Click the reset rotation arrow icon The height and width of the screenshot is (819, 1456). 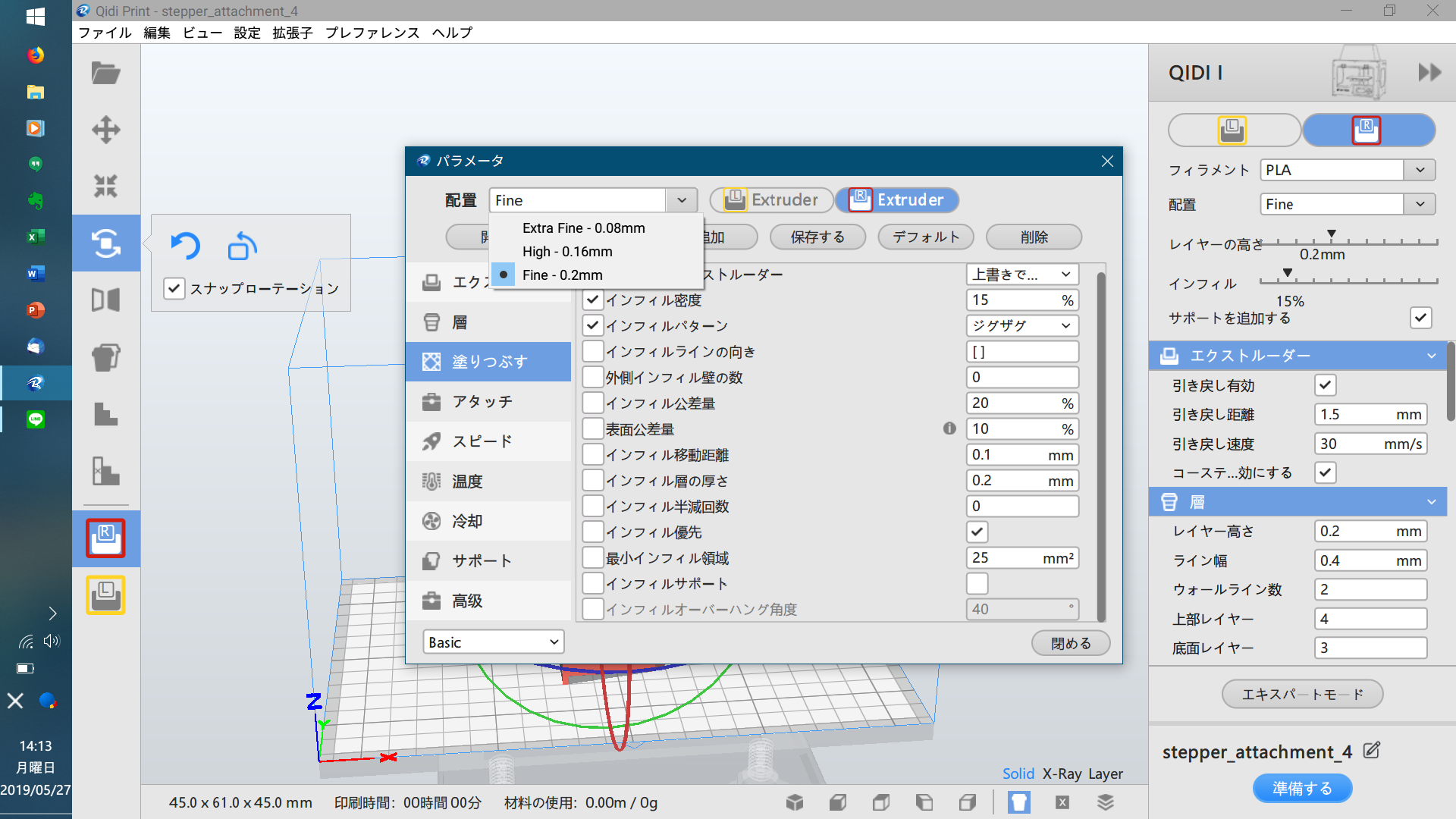[185, 246]
